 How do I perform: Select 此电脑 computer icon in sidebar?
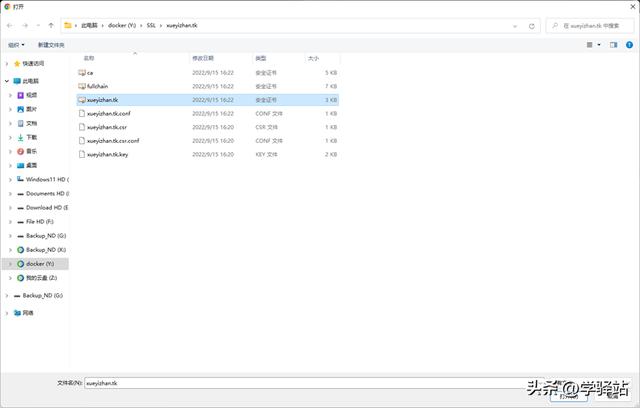(17, 81)
